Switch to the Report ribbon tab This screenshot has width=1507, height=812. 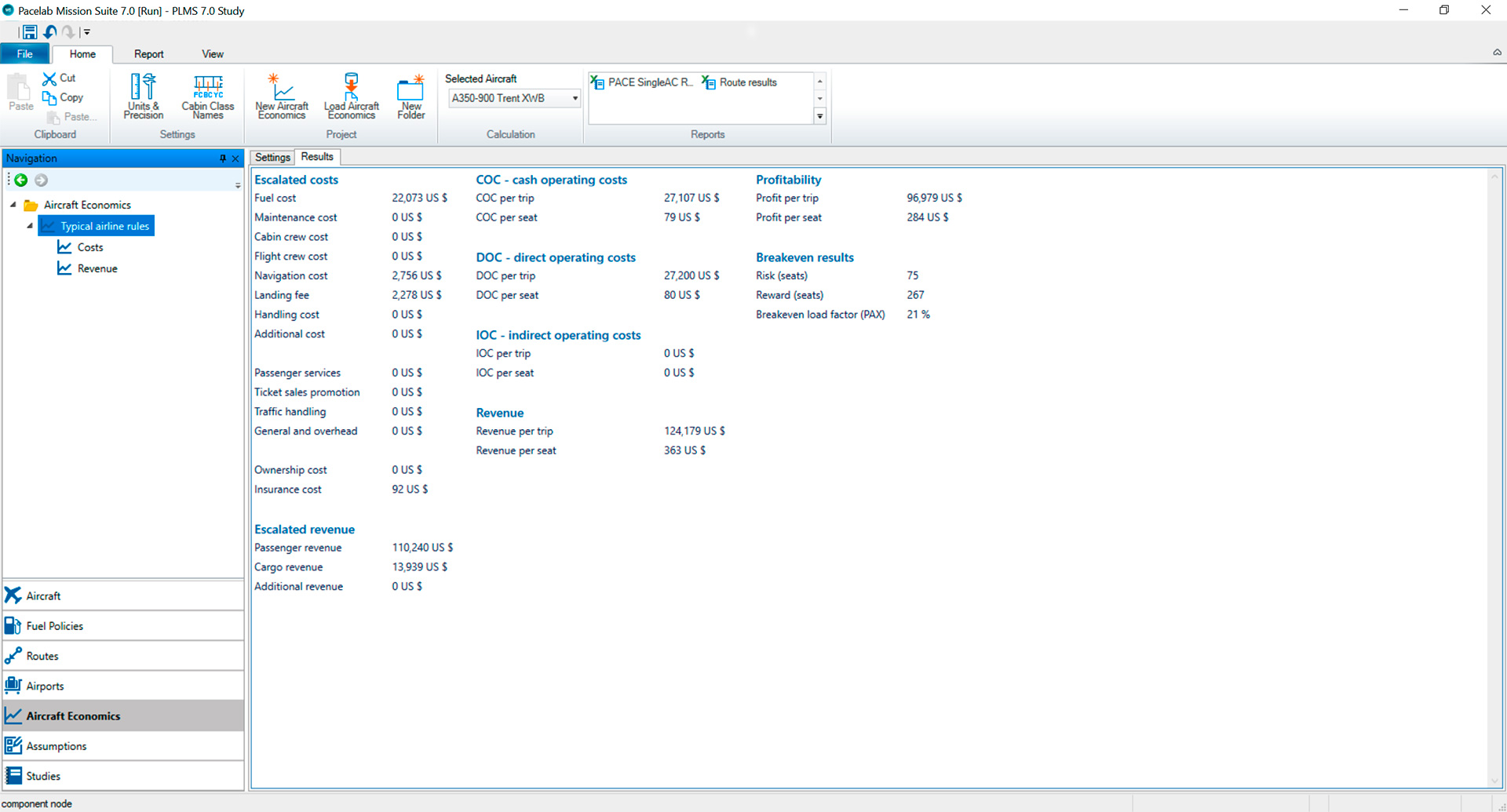(x=148, y=54)
